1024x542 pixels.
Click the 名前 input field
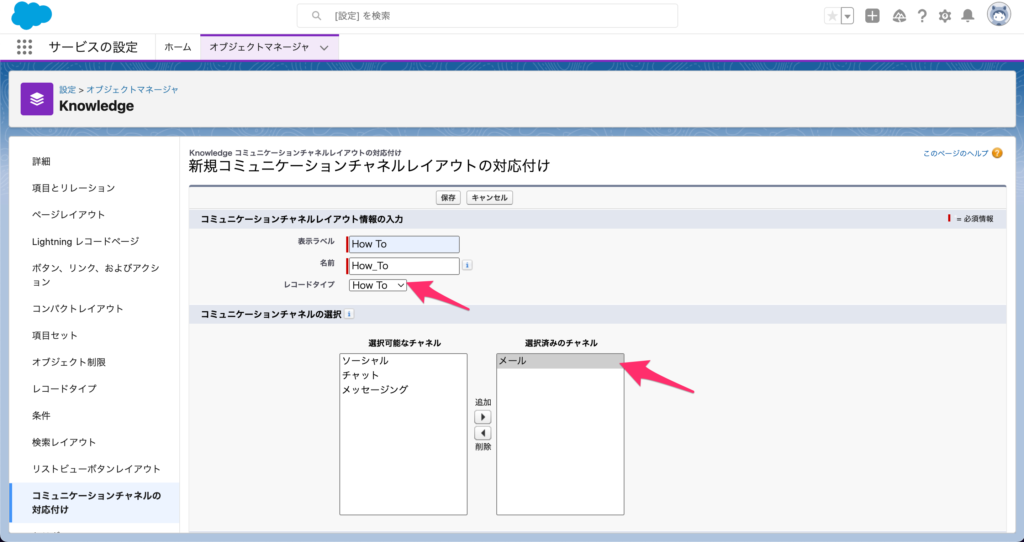pos(404,266)
